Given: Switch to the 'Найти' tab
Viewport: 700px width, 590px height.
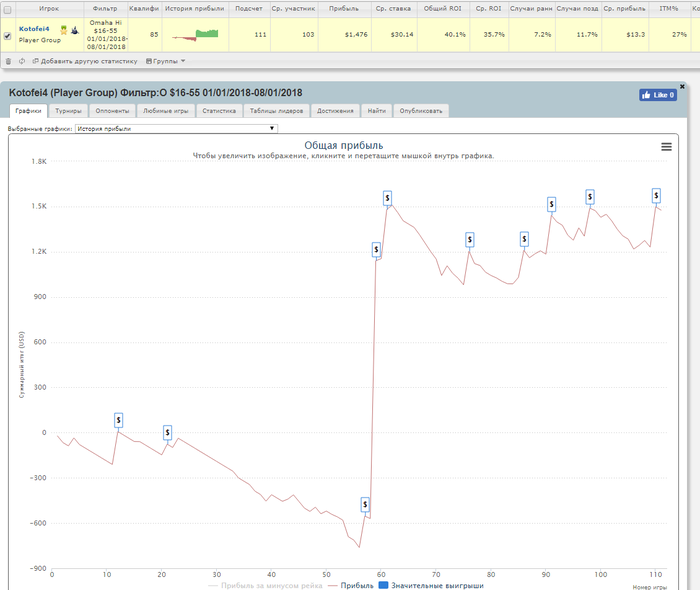Looking at the screenshot, I should click(376, 111).
